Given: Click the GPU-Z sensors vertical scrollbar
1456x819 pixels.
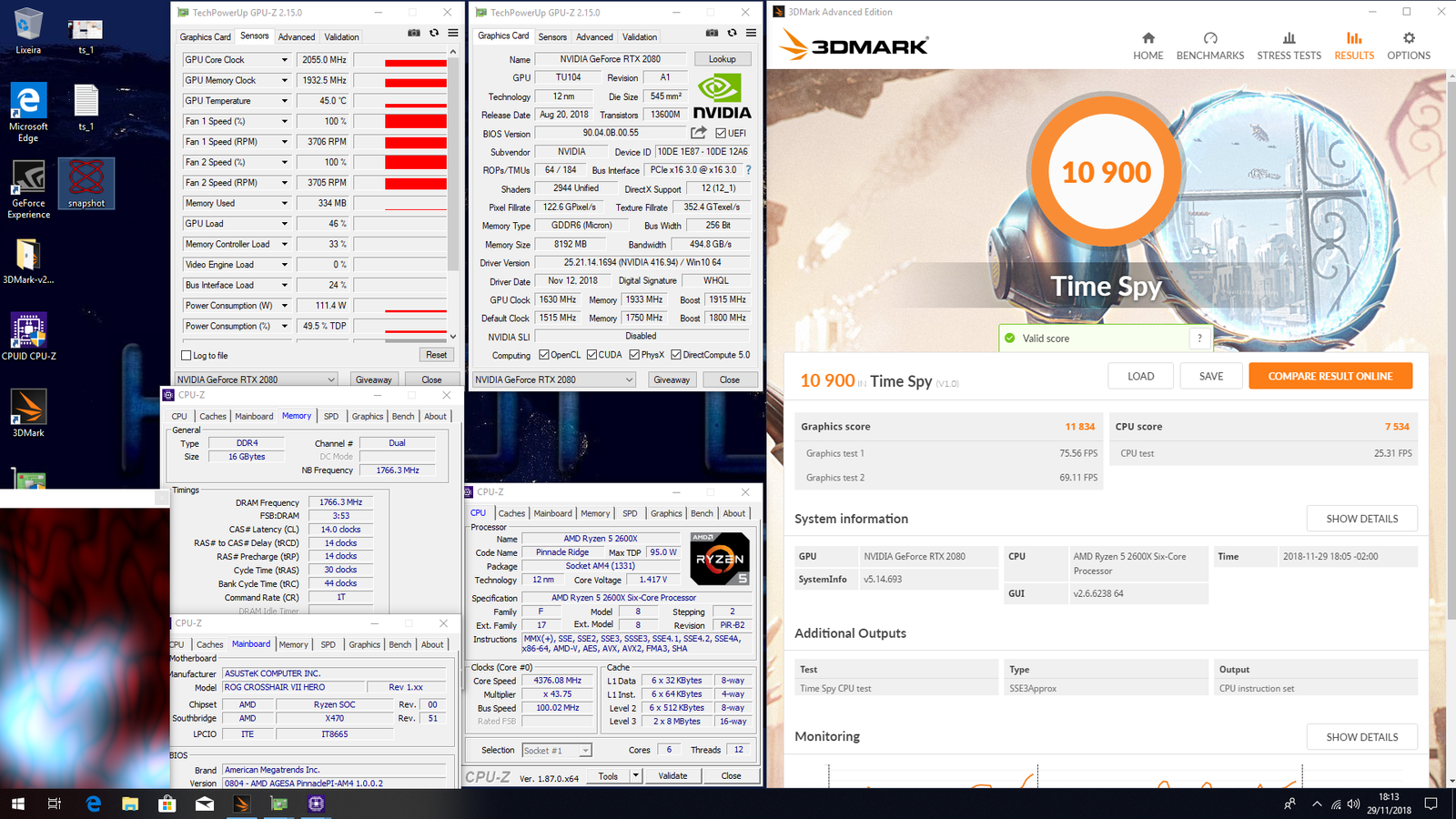Looking at the screenshot, I should 453,182.
